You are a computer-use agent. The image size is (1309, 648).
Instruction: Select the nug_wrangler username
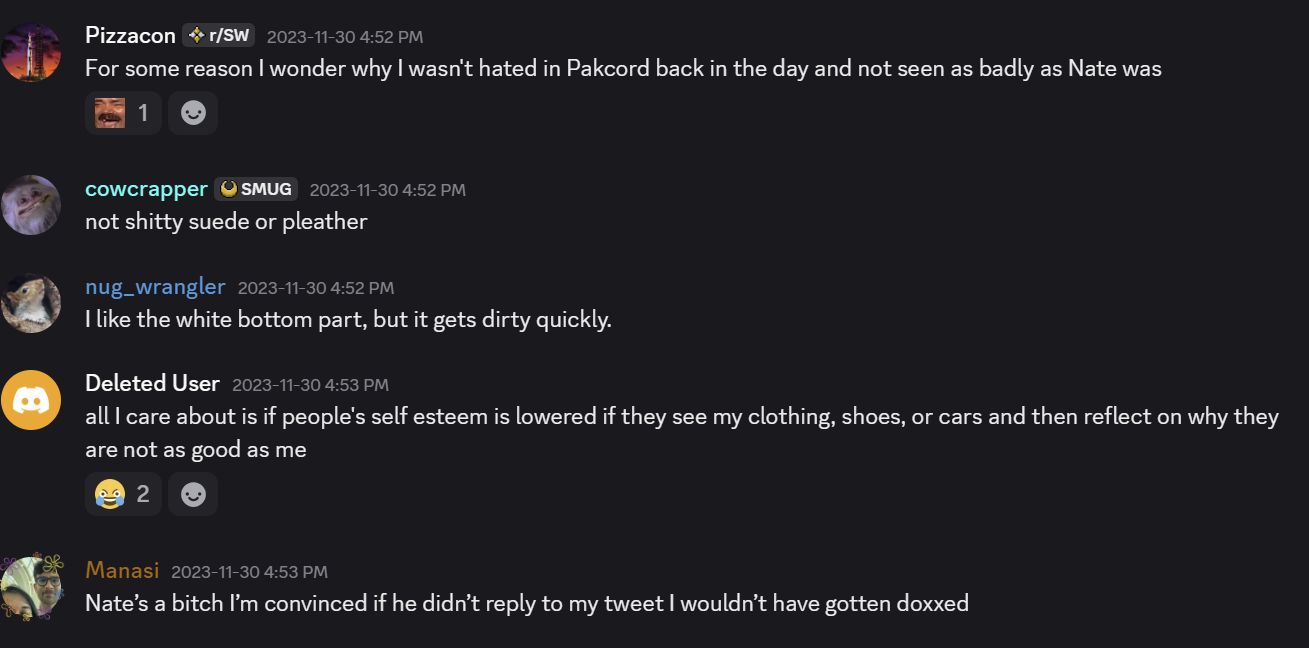(x=155, y=287)
